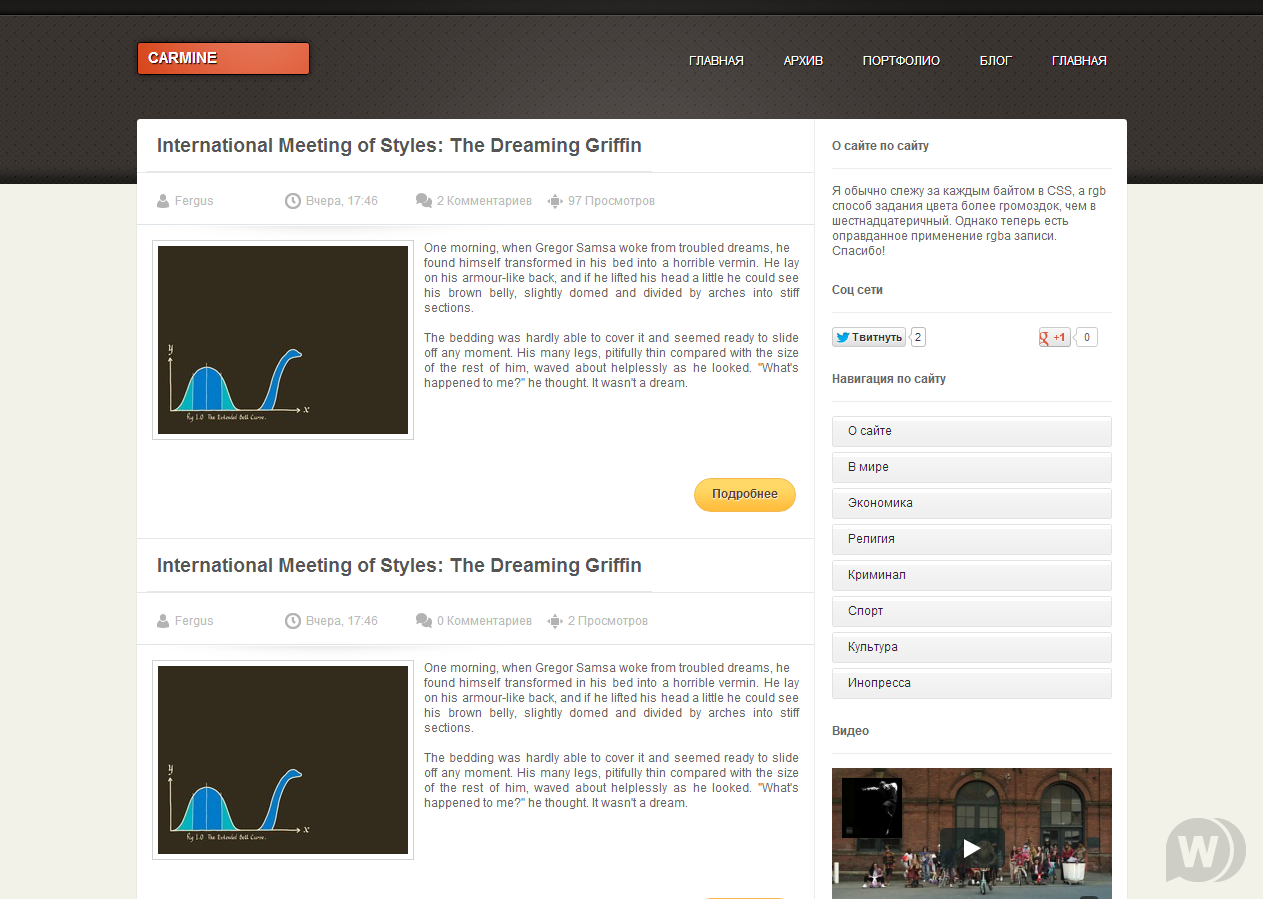1263x899 pixels.
Task: Play the sidebar video
Action: point(972,849)
